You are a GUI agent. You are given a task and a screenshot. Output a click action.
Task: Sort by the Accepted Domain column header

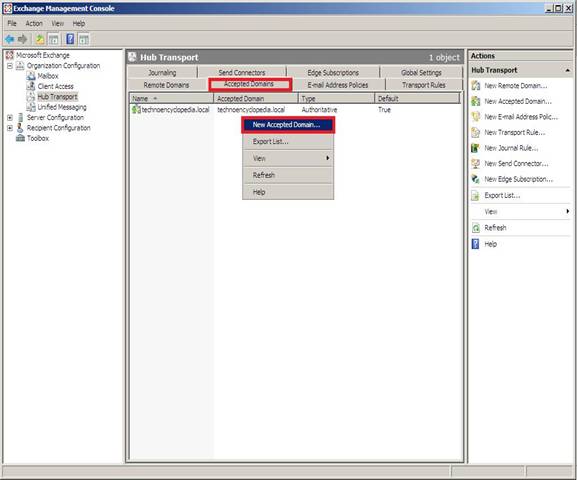click(256, 98)
